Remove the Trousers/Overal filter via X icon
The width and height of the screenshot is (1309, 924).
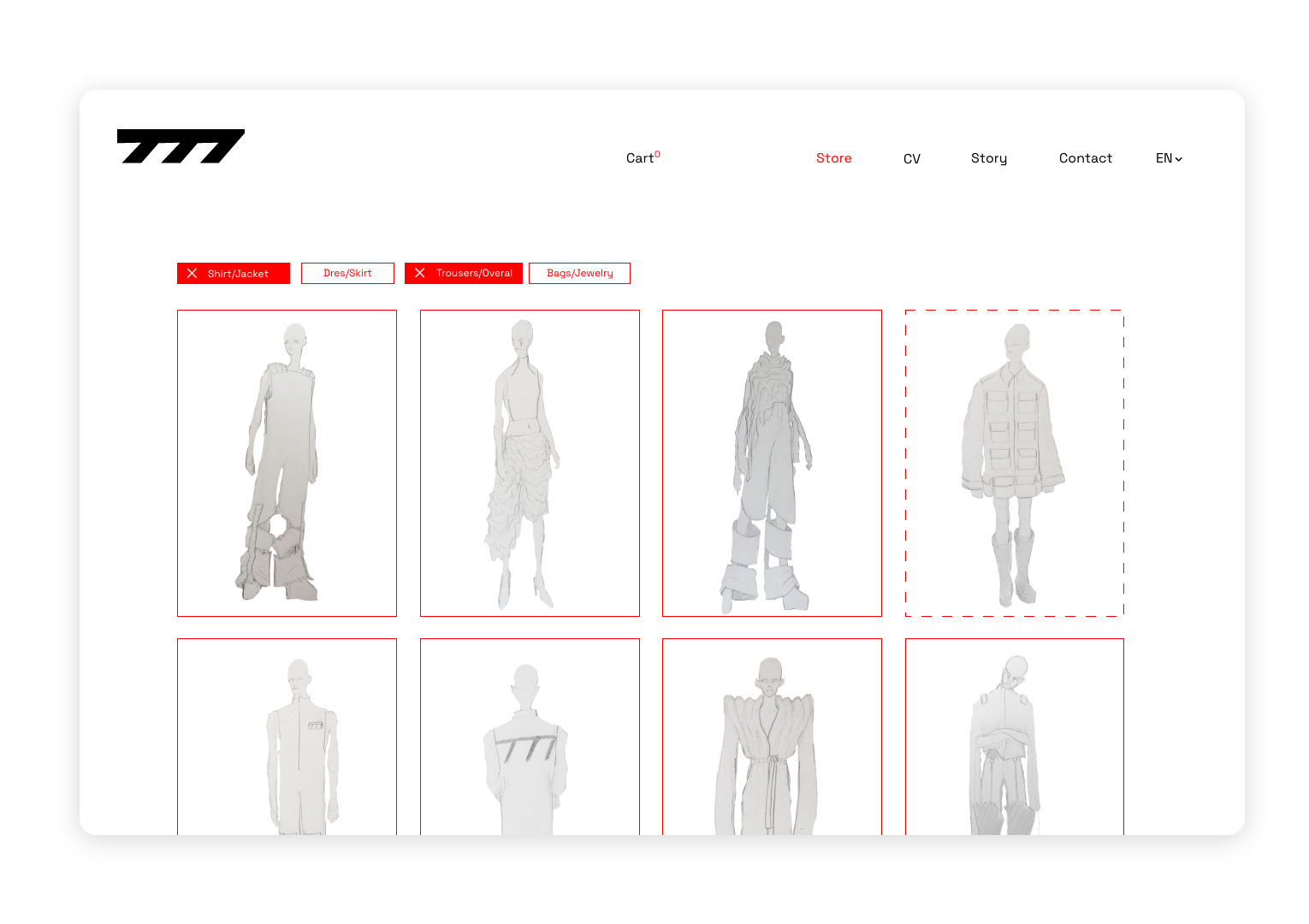click(419, 273)
